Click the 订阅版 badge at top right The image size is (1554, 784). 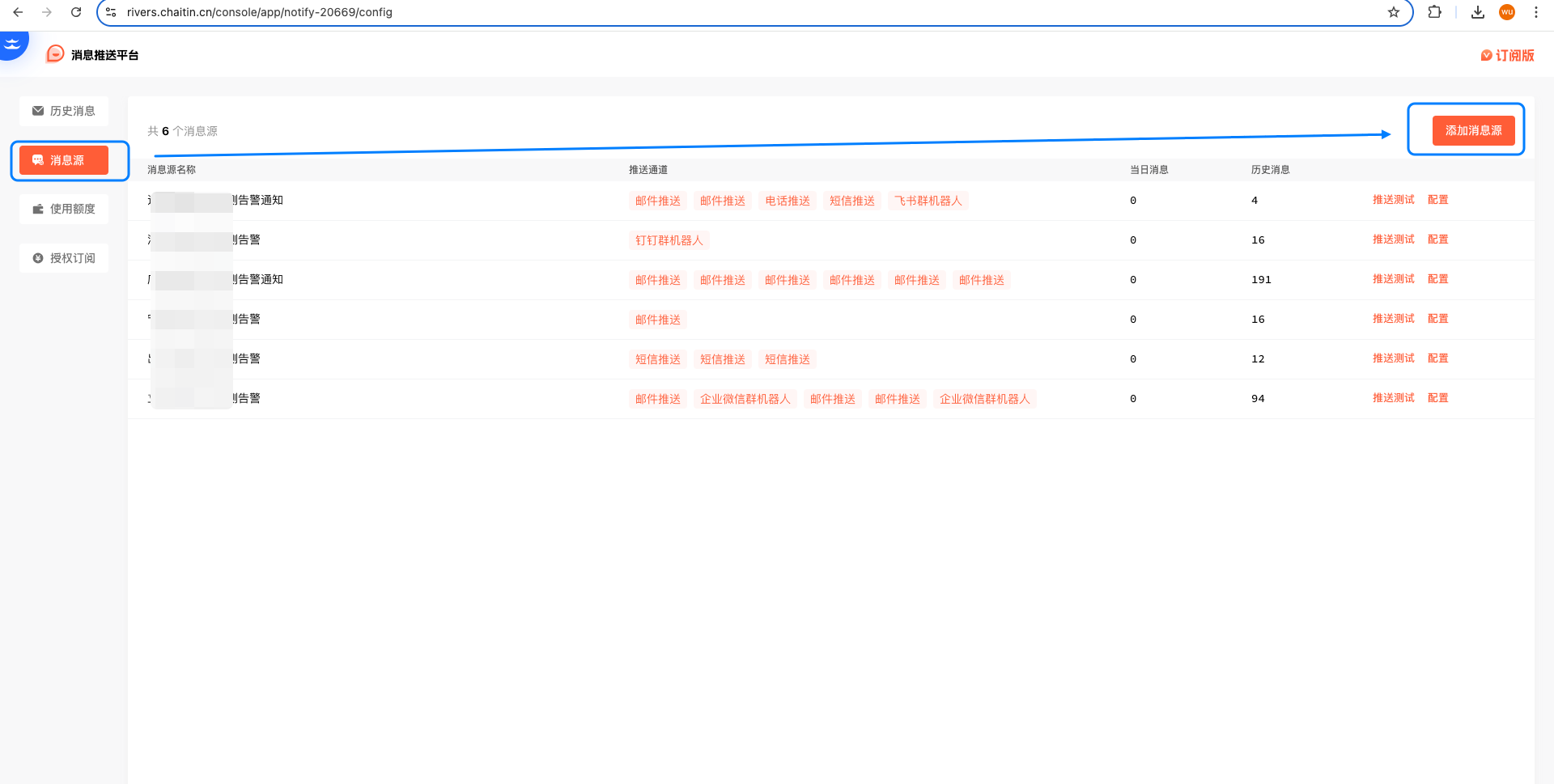[1507, 55]
